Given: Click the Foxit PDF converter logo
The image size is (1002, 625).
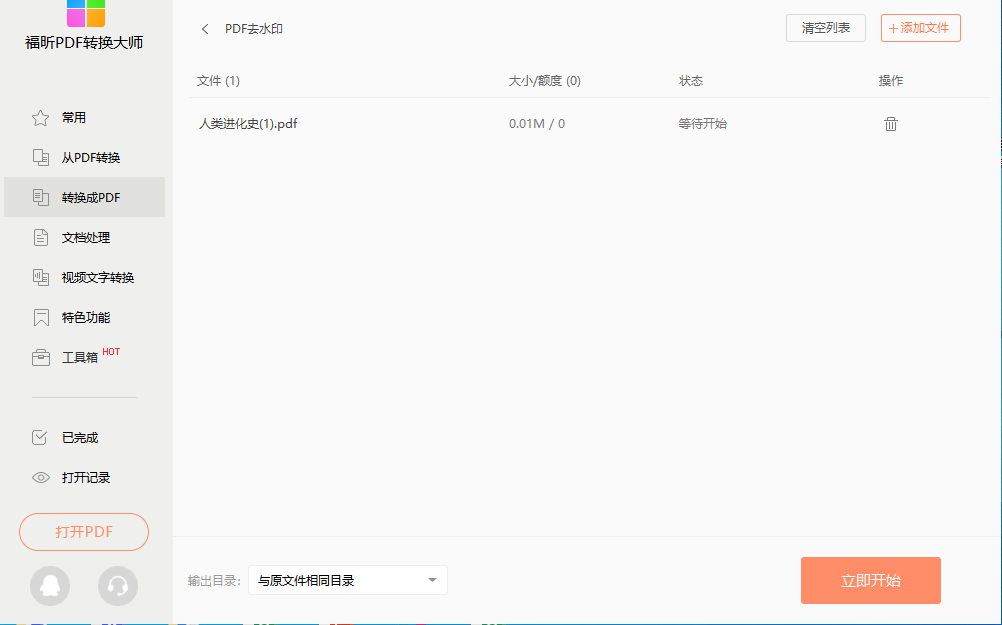Looking at the screenshot, I should 86,13.
